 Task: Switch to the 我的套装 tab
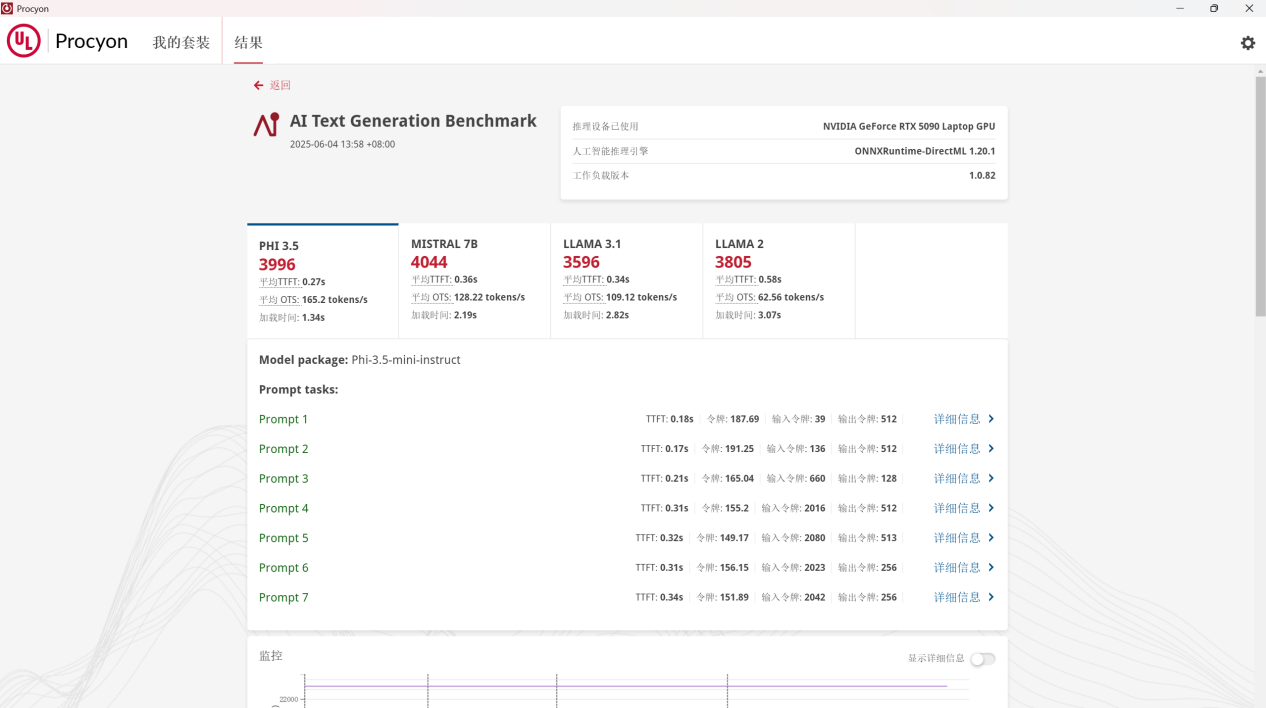181,43
